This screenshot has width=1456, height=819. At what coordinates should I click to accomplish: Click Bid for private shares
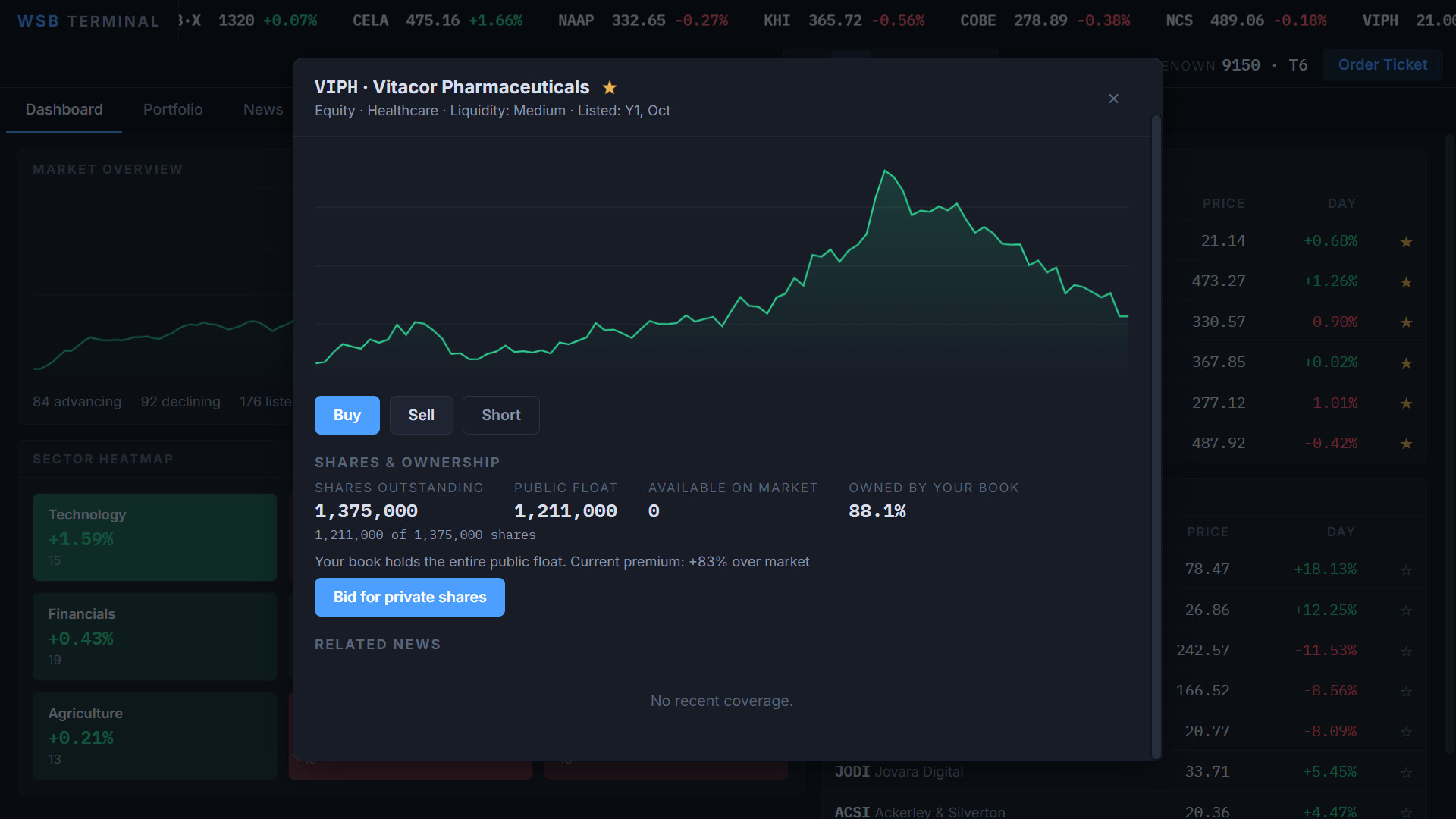tap(409, 597)
